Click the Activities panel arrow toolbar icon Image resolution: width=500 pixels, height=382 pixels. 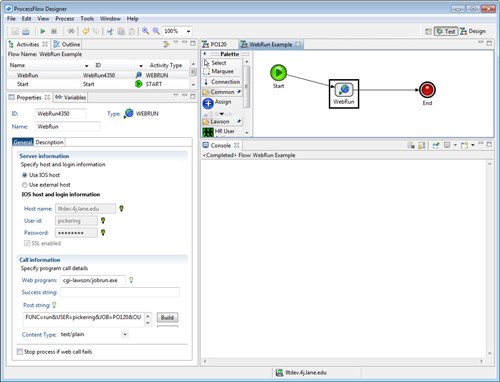pos(166,44)
